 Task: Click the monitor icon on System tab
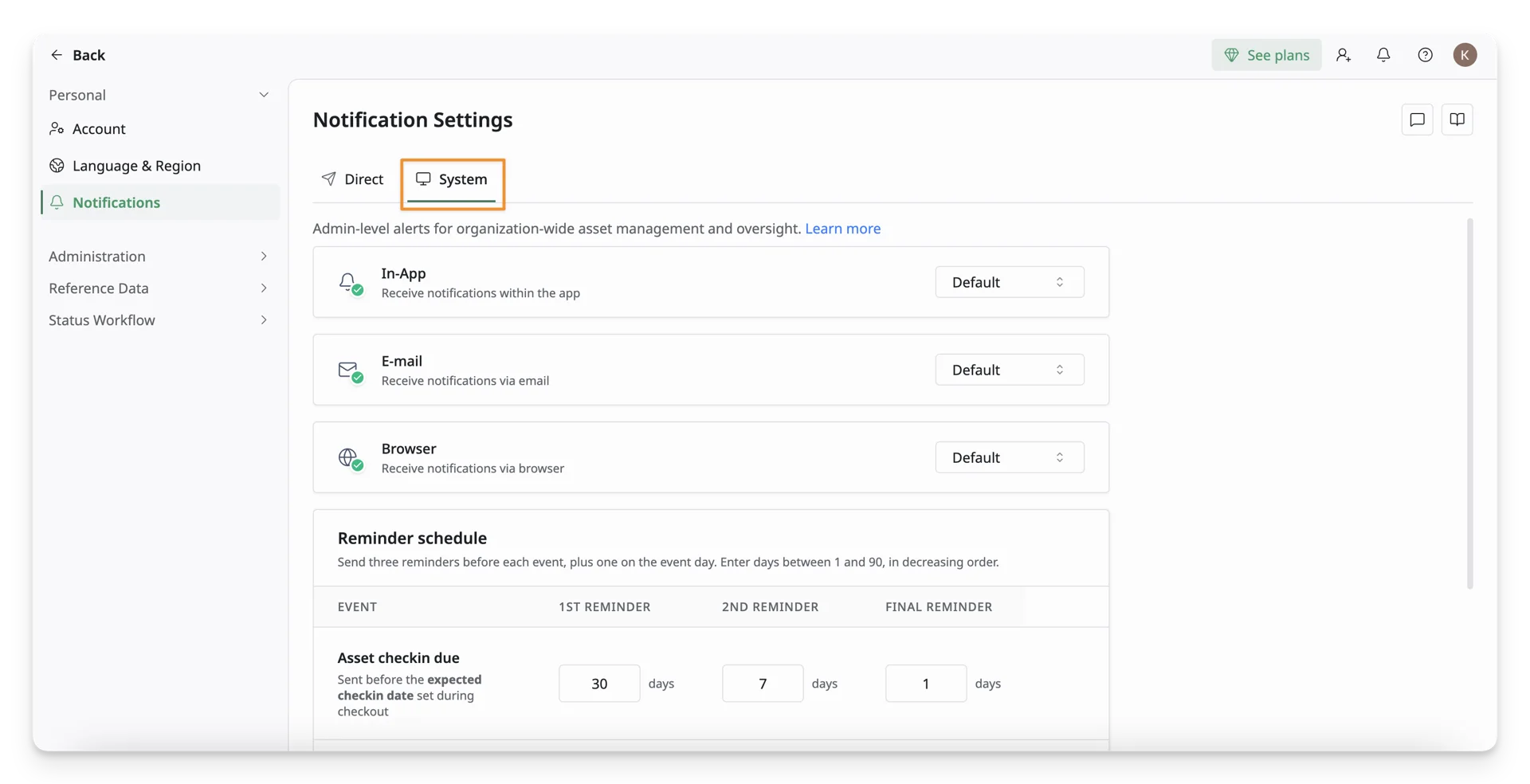(423, 179)
